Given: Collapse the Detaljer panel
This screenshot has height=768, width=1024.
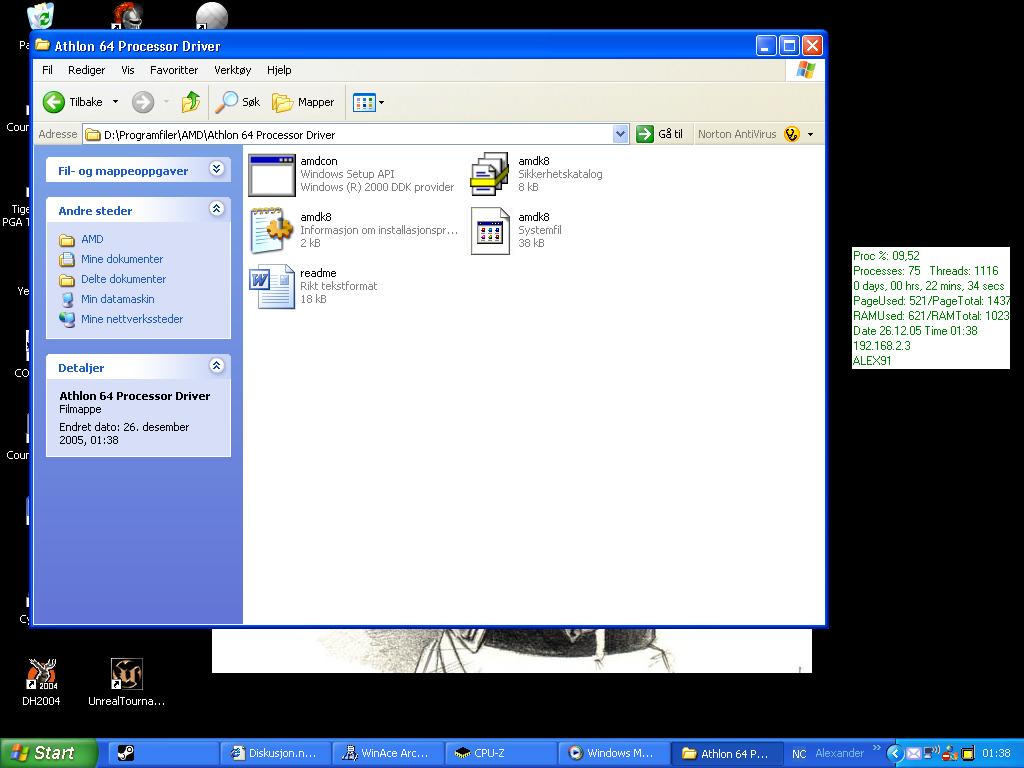Looking at the screenshot, I should coord(217,366).
